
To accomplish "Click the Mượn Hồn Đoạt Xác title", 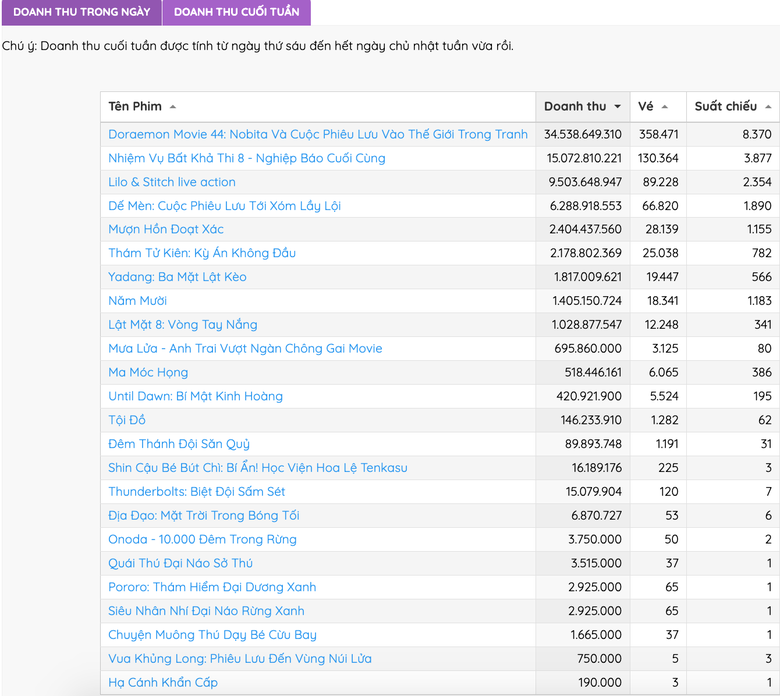I will pos(166,229).
